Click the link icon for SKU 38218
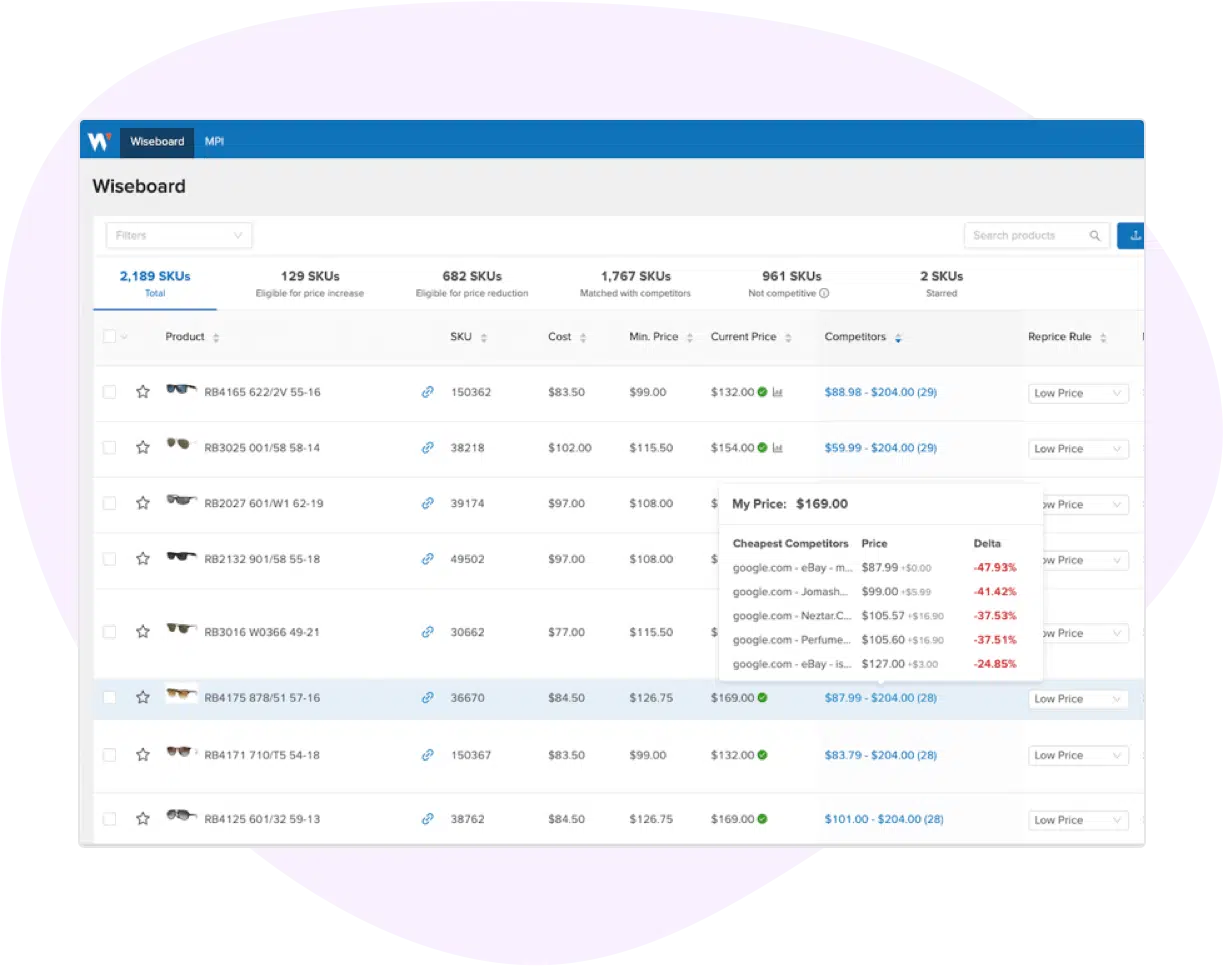 pyautogui.click(x=427, y=448)
